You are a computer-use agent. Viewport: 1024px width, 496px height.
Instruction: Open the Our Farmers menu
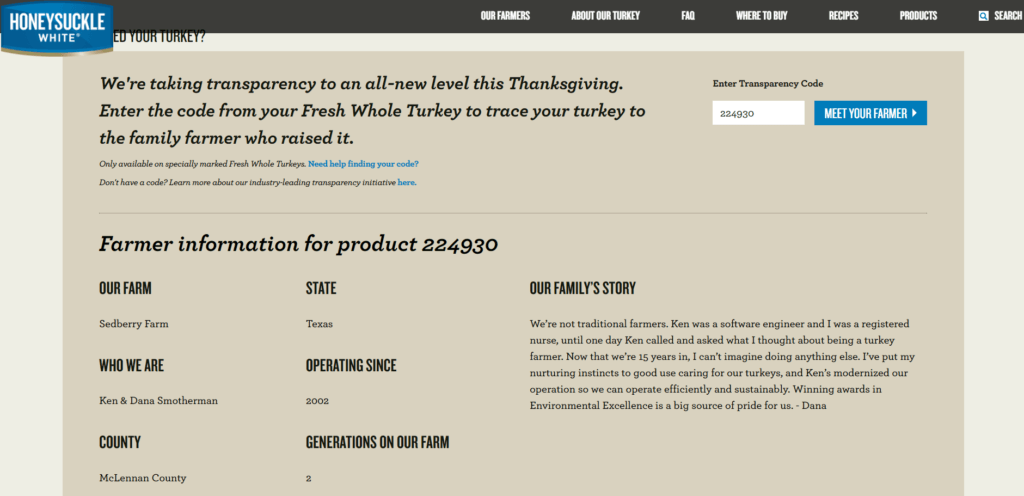pos(505,16)
